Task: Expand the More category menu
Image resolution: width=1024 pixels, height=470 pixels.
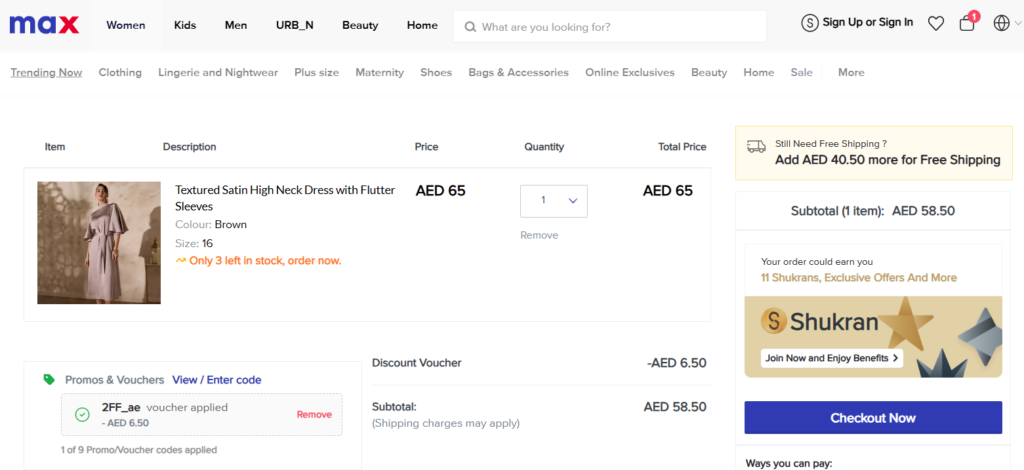Action: click(851, 72)
